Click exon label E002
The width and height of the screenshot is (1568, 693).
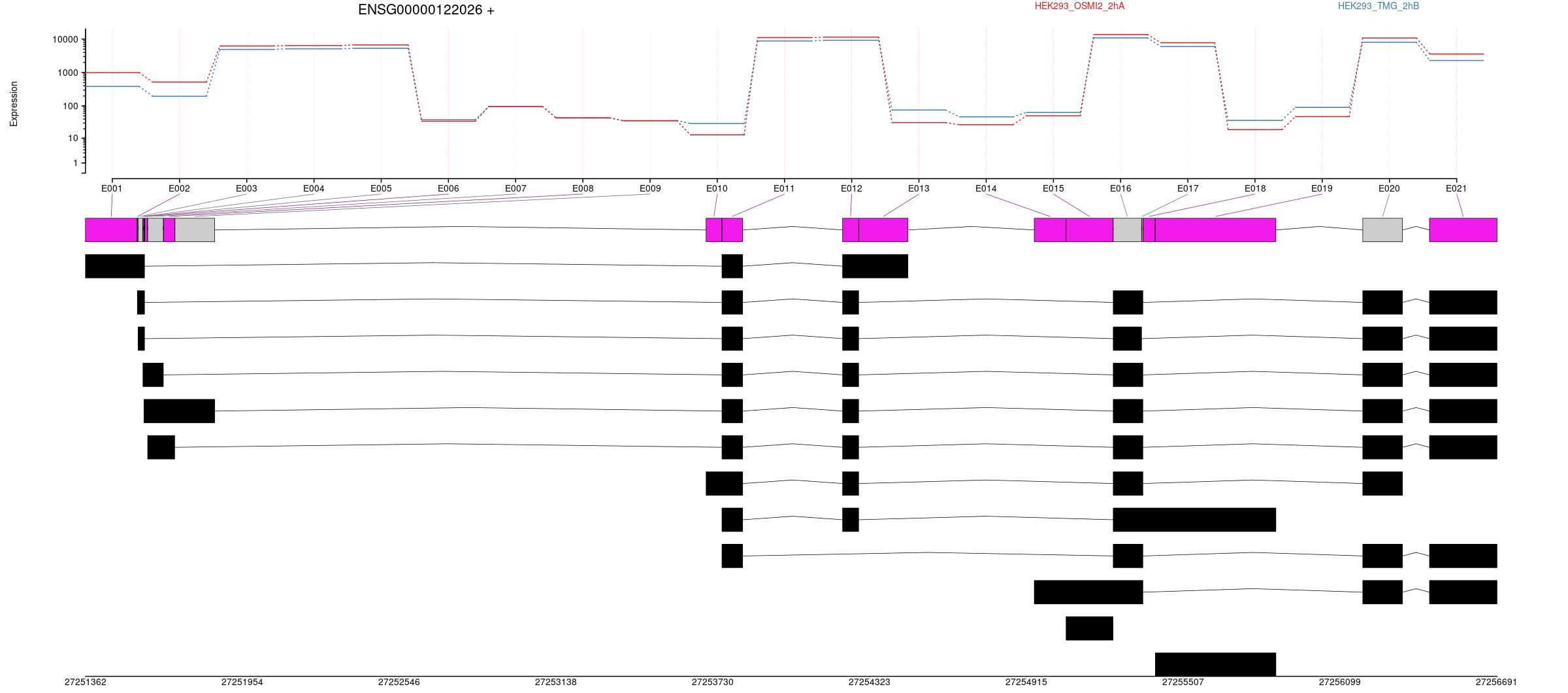click(x=179, y=188)
